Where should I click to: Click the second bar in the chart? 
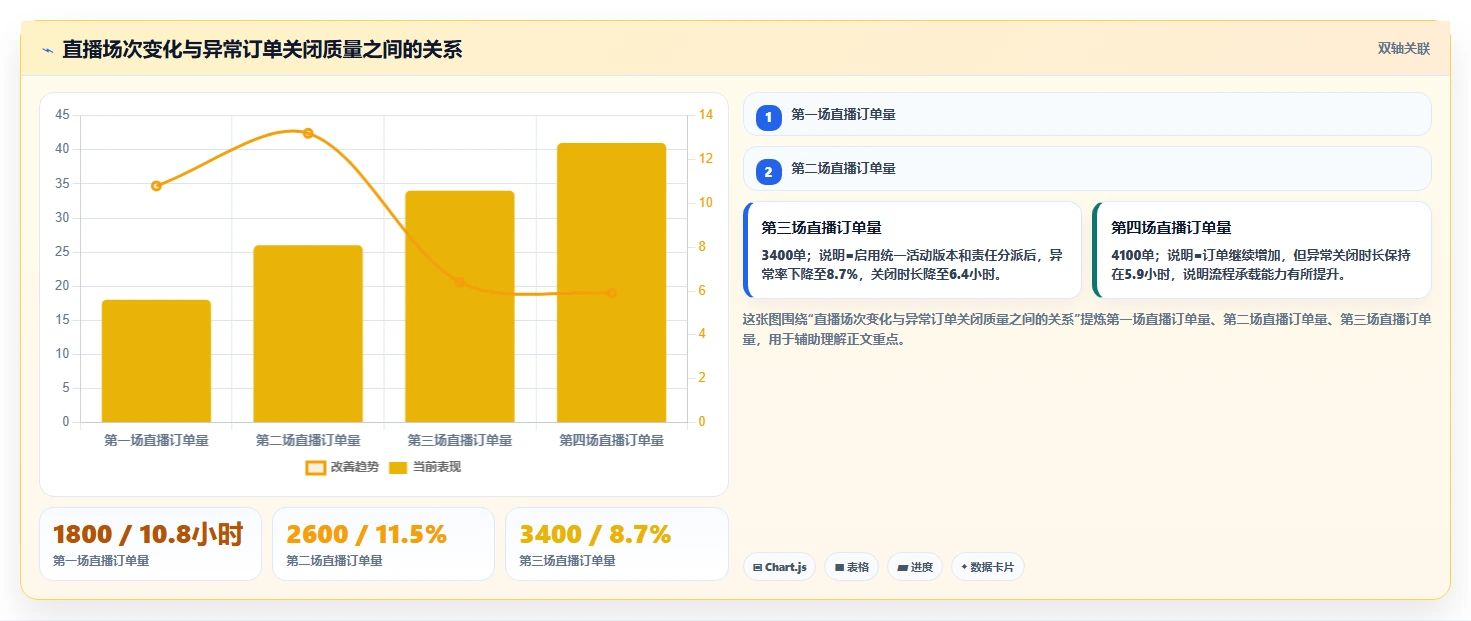(308, 334)
